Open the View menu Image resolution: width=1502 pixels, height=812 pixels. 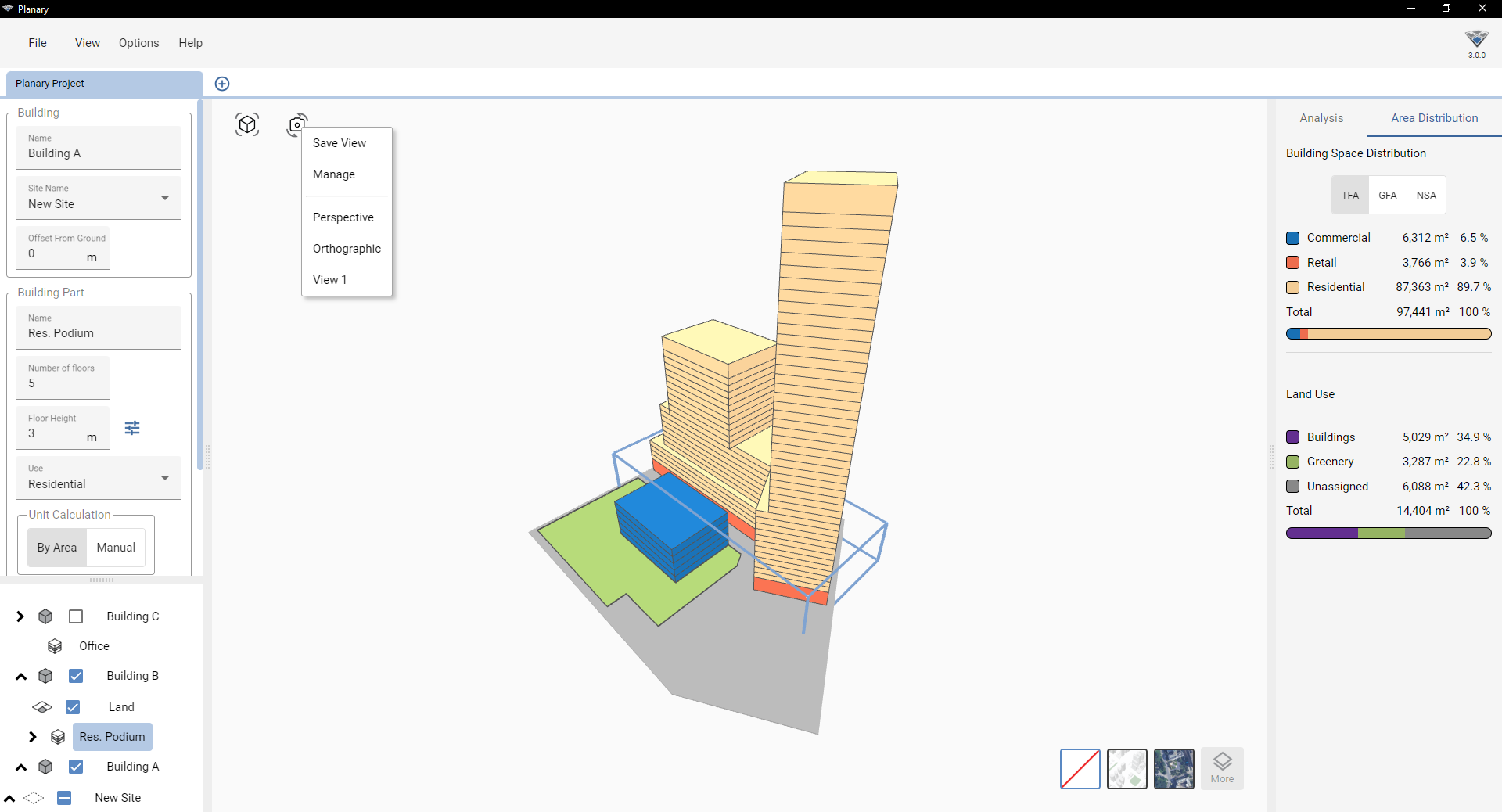[x=88, y=43]
